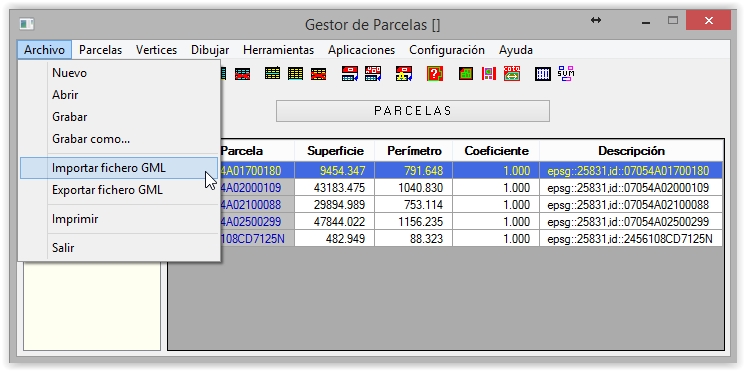Select Exportar fichero GML menu entry
This screenshot has width=745, height=371.
click(x=107, y=190)
